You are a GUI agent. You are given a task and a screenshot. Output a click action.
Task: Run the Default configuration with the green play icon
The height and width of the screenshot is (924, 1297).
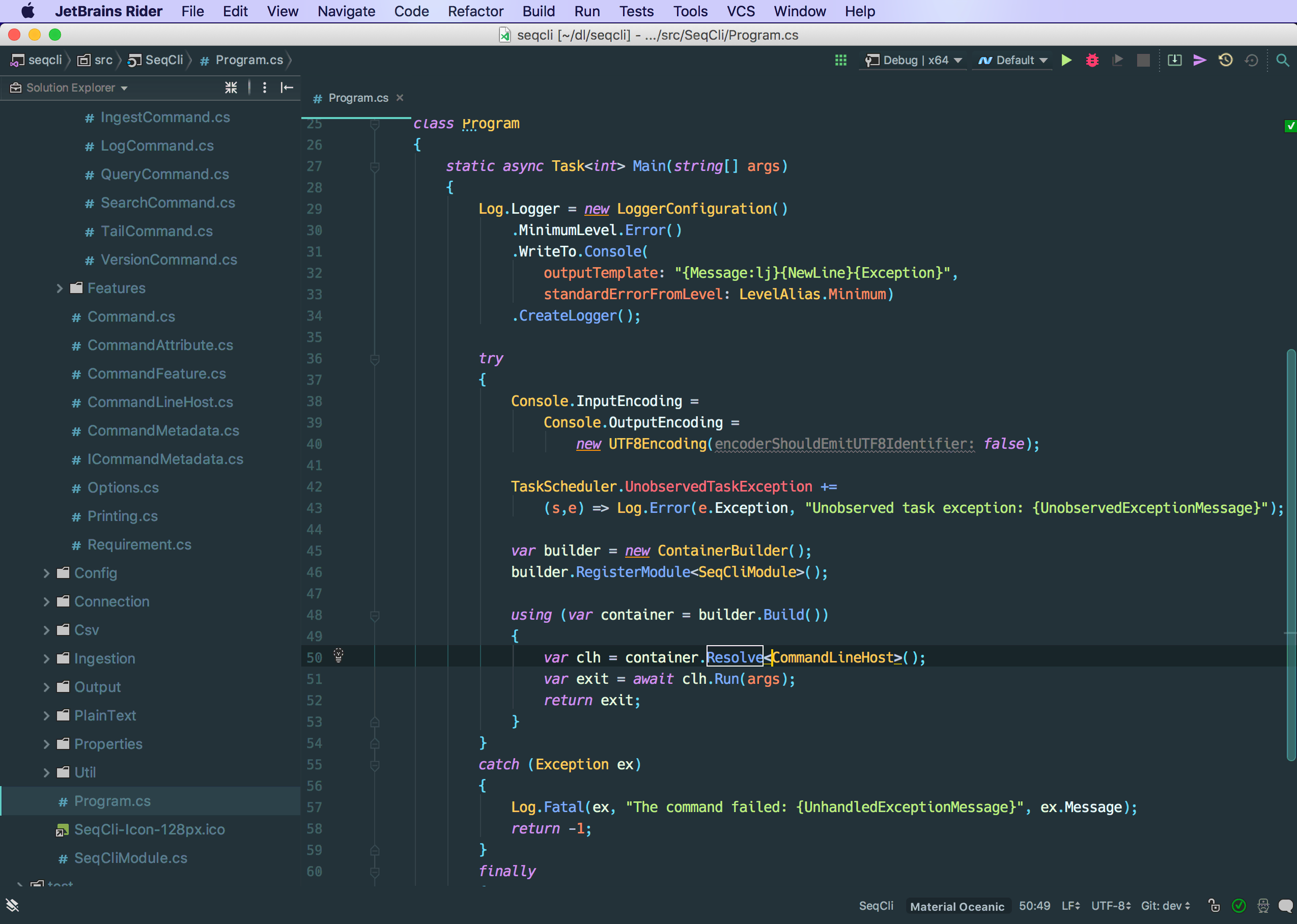coord(1066,61)
